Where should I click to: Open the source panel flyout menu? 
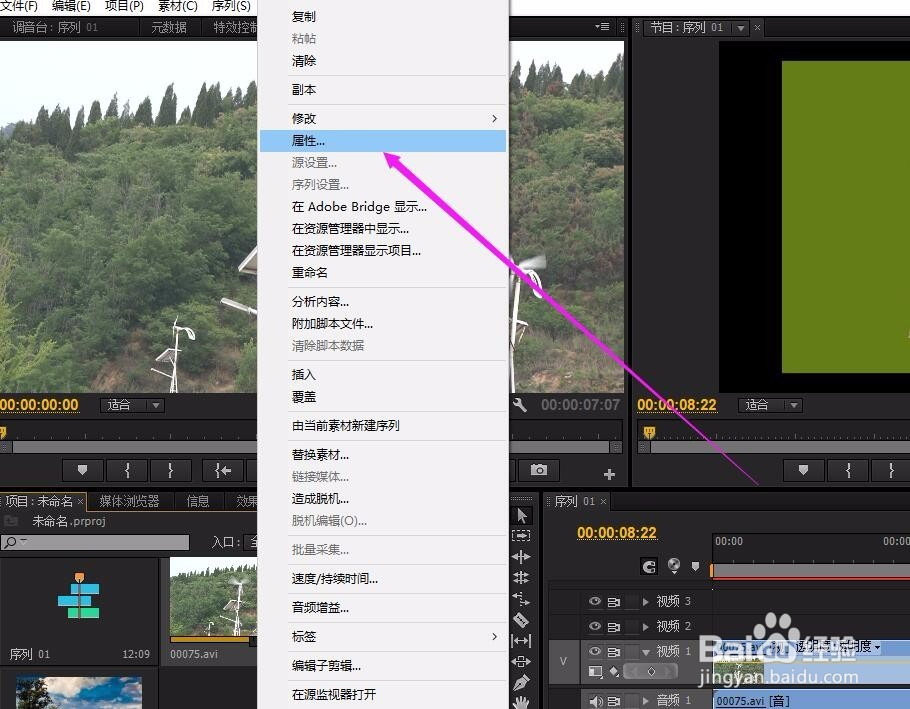pos(602,27)
